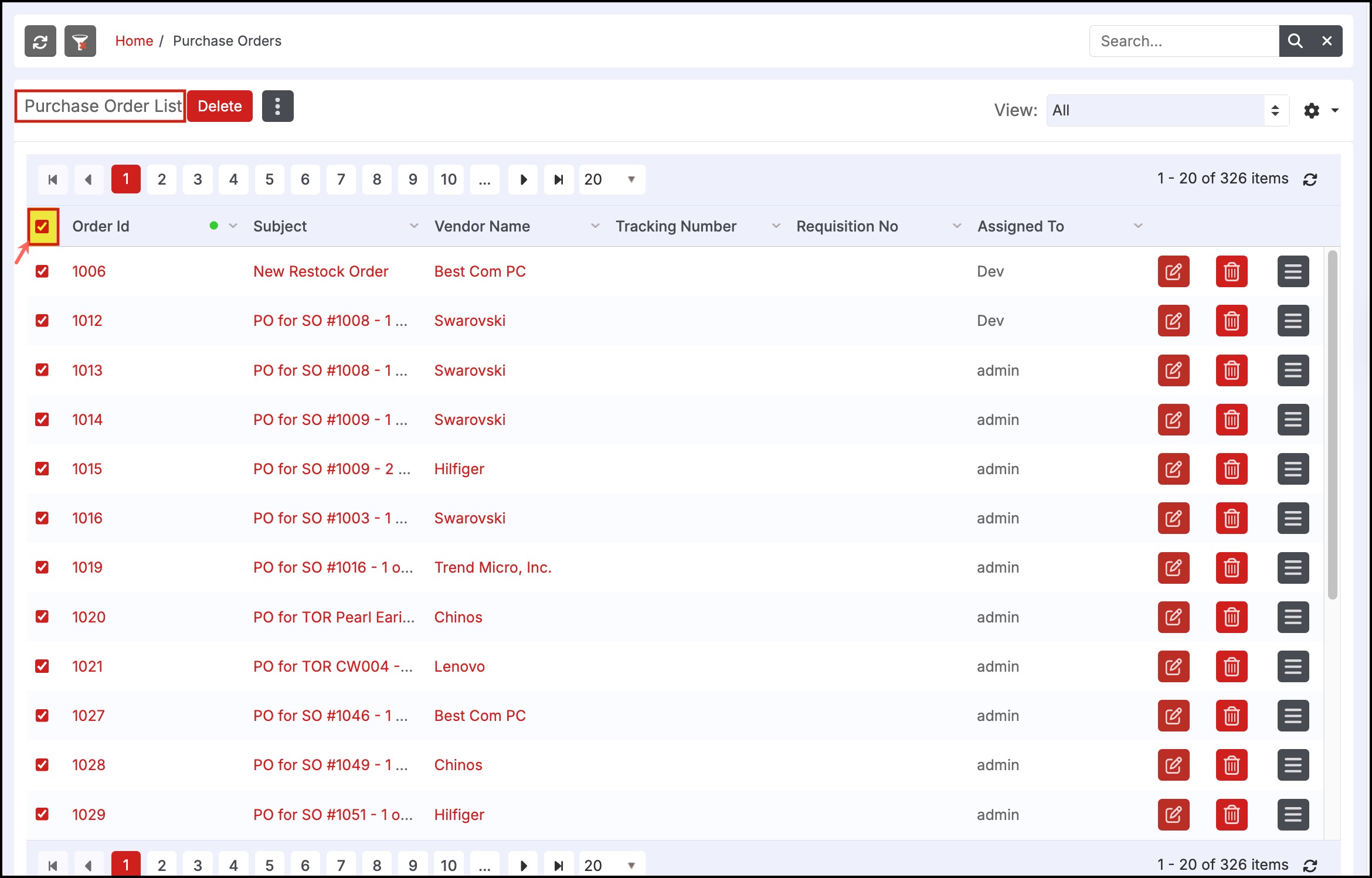
Task: Toggle the select-all header checkbox
Action: coord(42,226)
